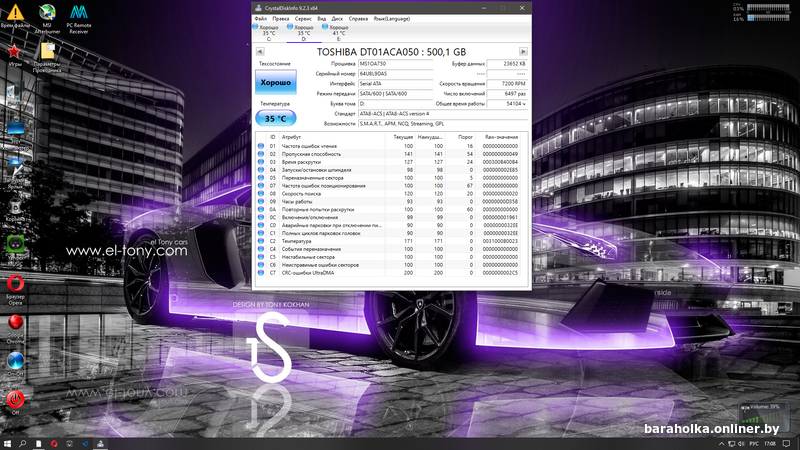The width and height of the screenshot is (800, 450).
Task: Click the Opera icon in the taskbar
Action: pyautogui.click(x=54, y=443)
